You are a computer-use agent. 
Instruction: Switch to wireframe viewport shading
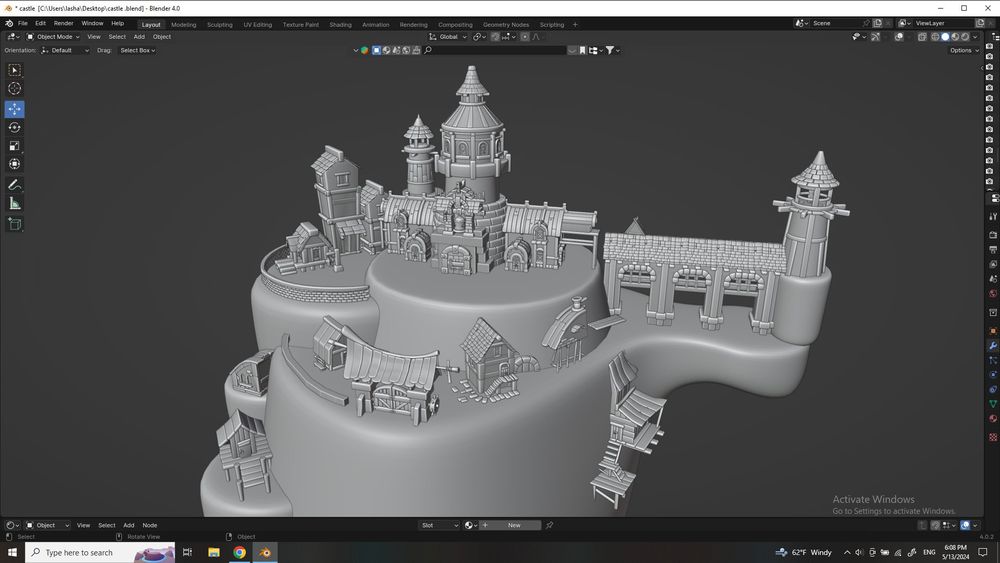tap(936, 37)
